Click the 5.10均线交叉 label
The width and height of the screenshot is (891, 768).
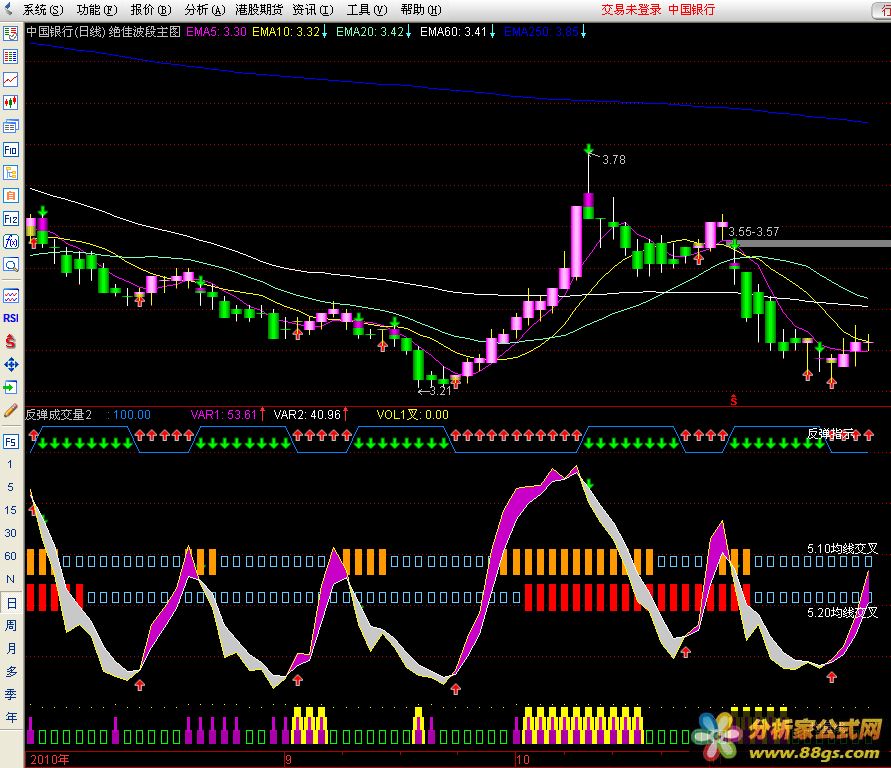point(843,548)
